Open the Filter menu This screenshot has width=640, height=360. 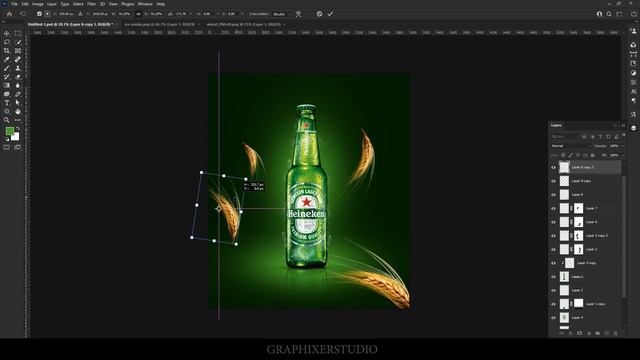click(x=91, y=4)
